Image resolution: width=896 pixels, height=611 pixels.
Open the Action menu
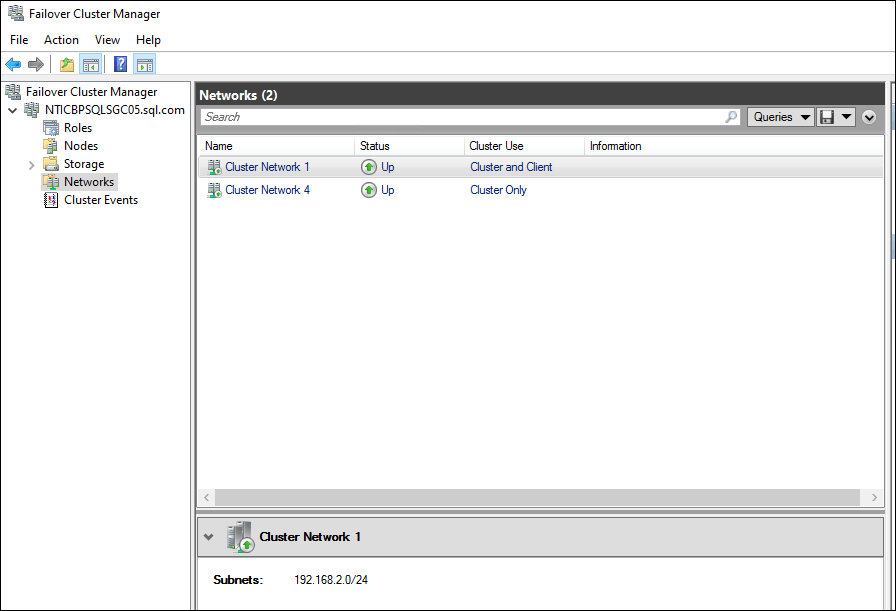[x=61, y=40]
